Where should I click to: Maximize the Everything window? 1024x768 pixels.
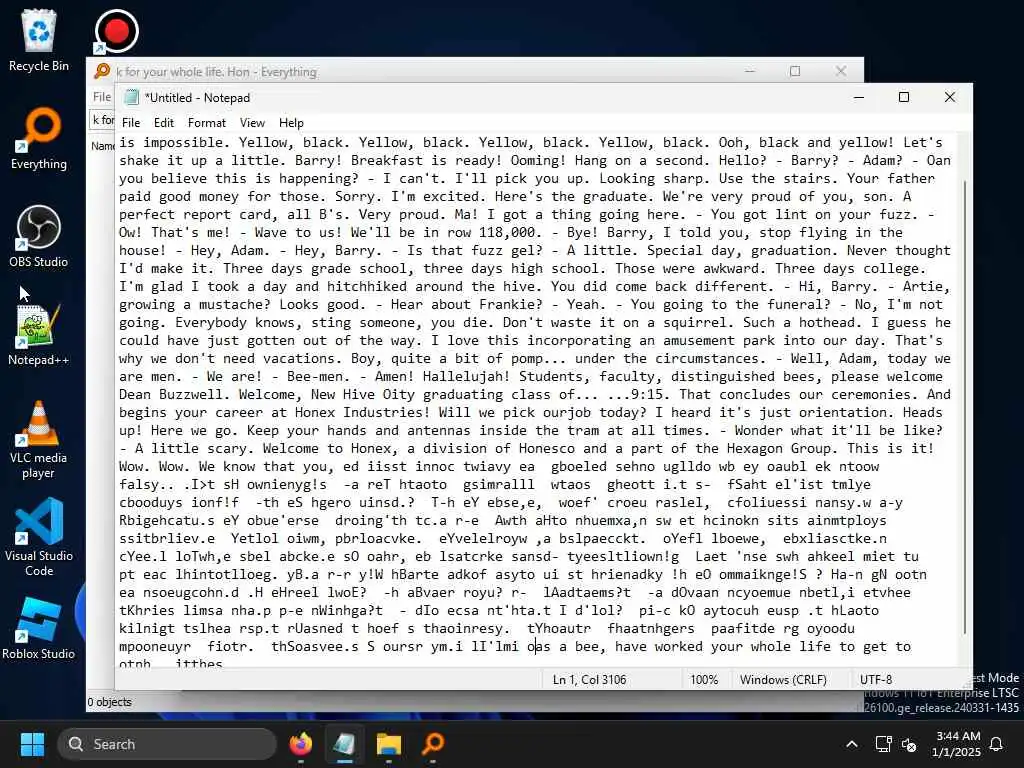coord(795,71)
